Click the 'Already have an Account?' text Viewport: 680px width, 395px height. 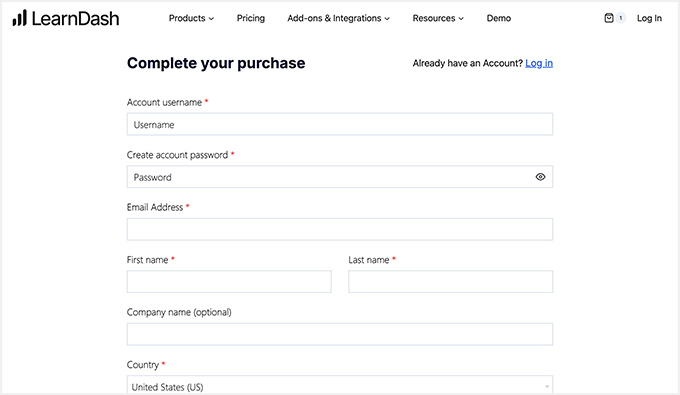point(468,63)
